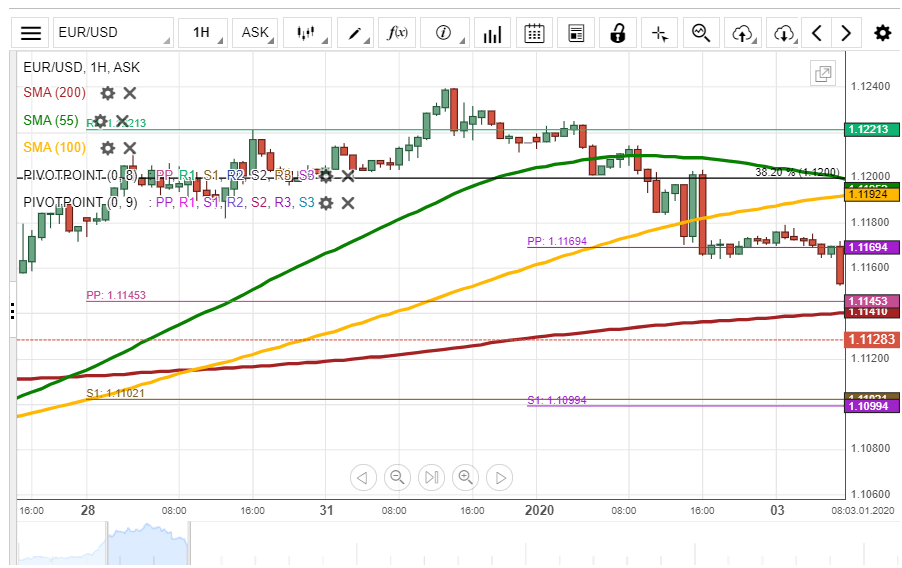Open the calendar date picker icon
902x568 pixels.
tap(534, 33)
